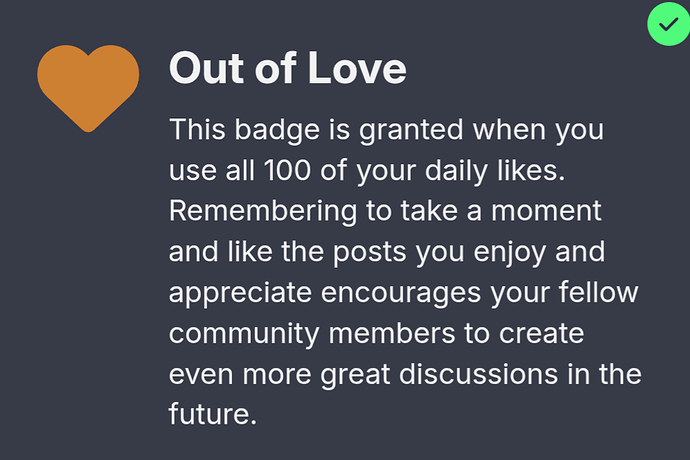
Task: Click the "daily likes." text
Action: [495, 171]
